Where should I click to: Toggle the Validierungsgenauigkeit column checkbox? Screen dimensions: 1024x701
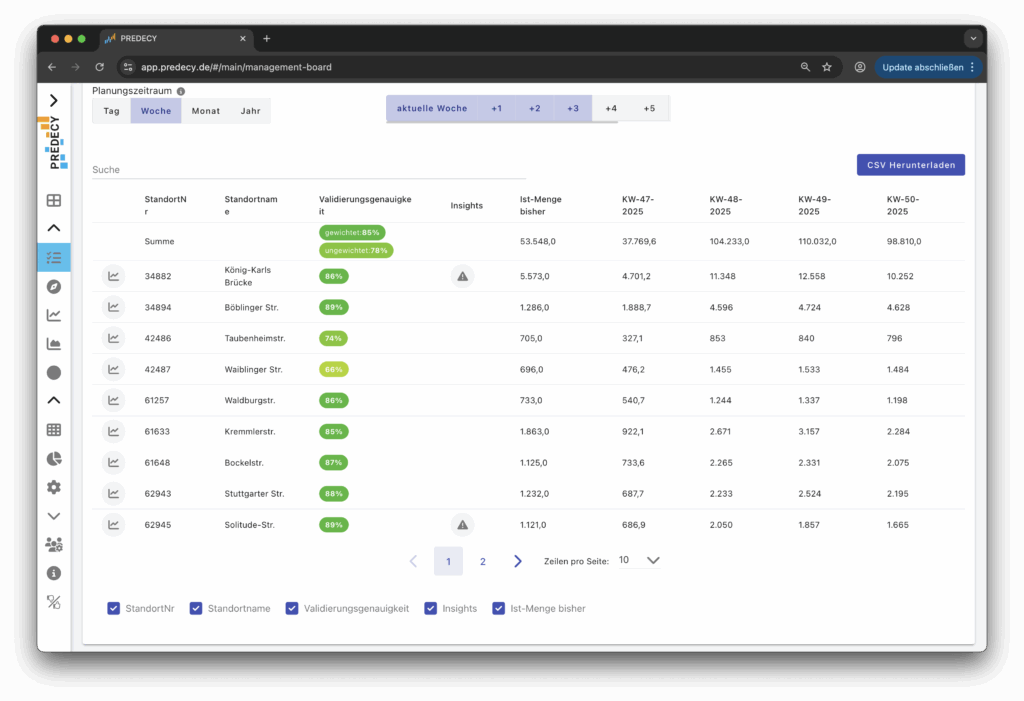[292, 608]
